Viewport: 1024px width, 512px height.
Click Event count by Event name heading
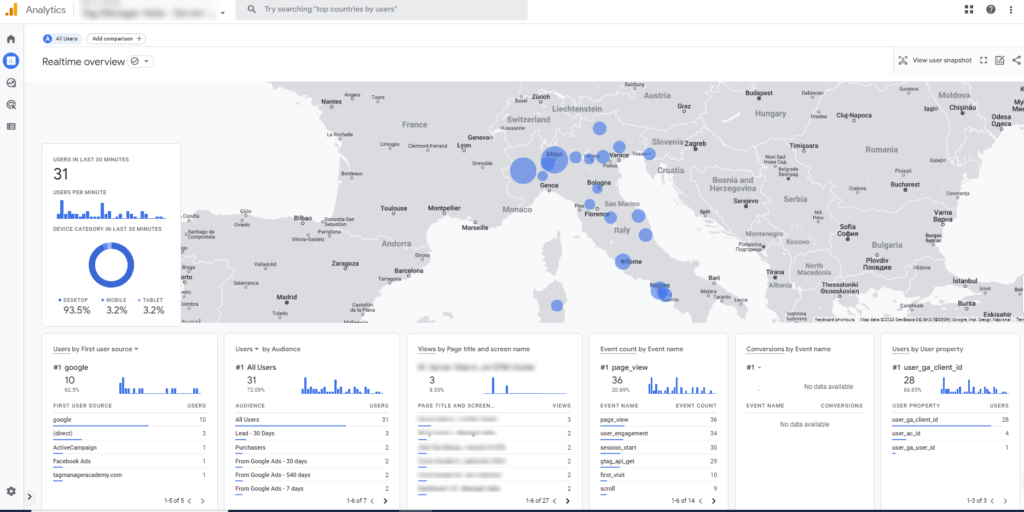(x=641, y=349)
